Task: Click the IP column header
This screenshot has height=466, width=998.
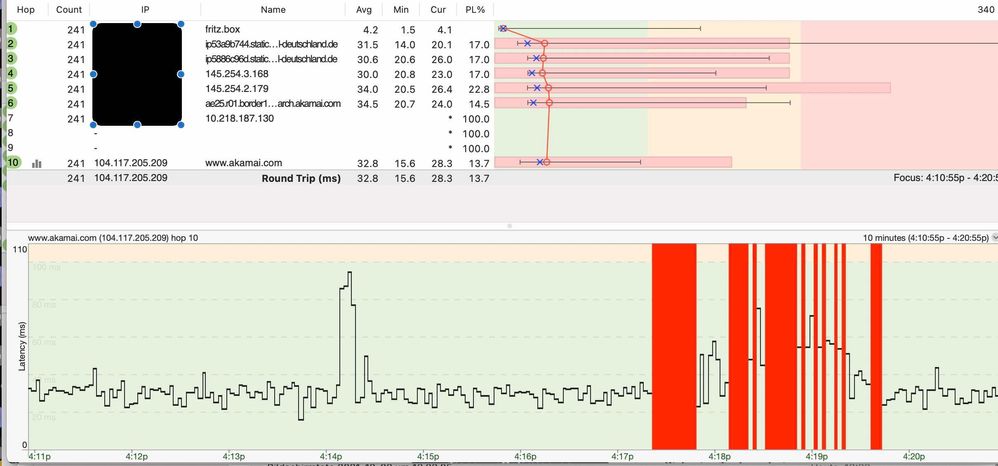Action: click(144, 10)
